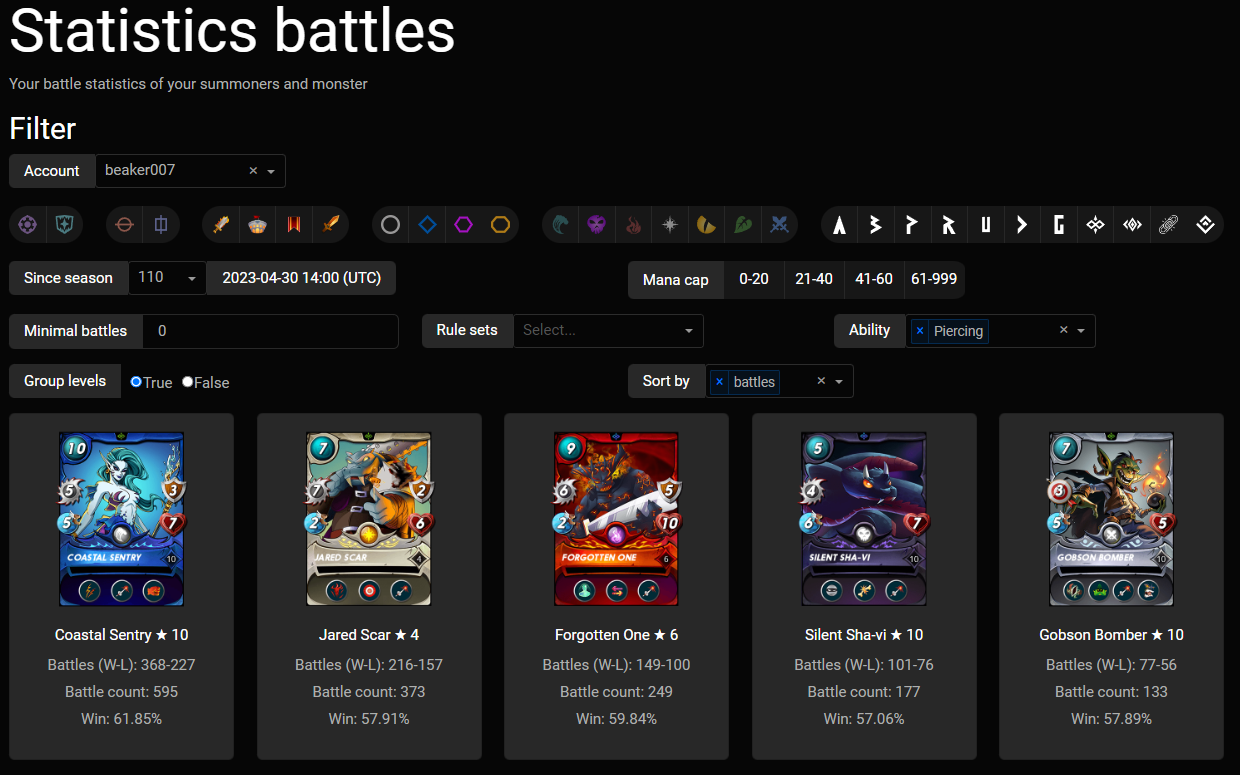Viewport: 1240px width, 775px height.
Task: Filter by gold octagon legendary rarity
Action: pos(501,225)
